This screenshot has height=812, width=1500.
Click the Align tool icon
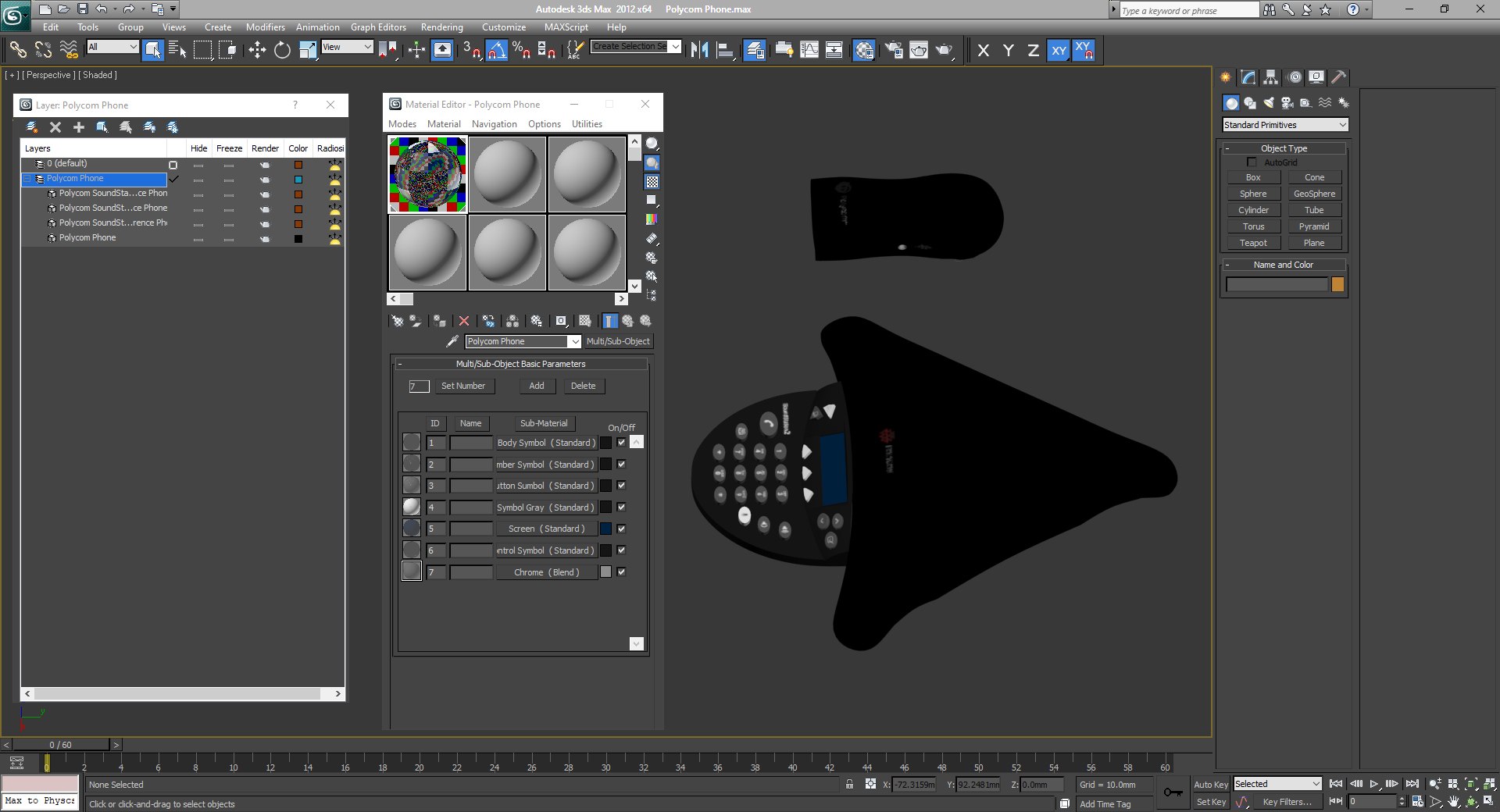click(726, 51)
